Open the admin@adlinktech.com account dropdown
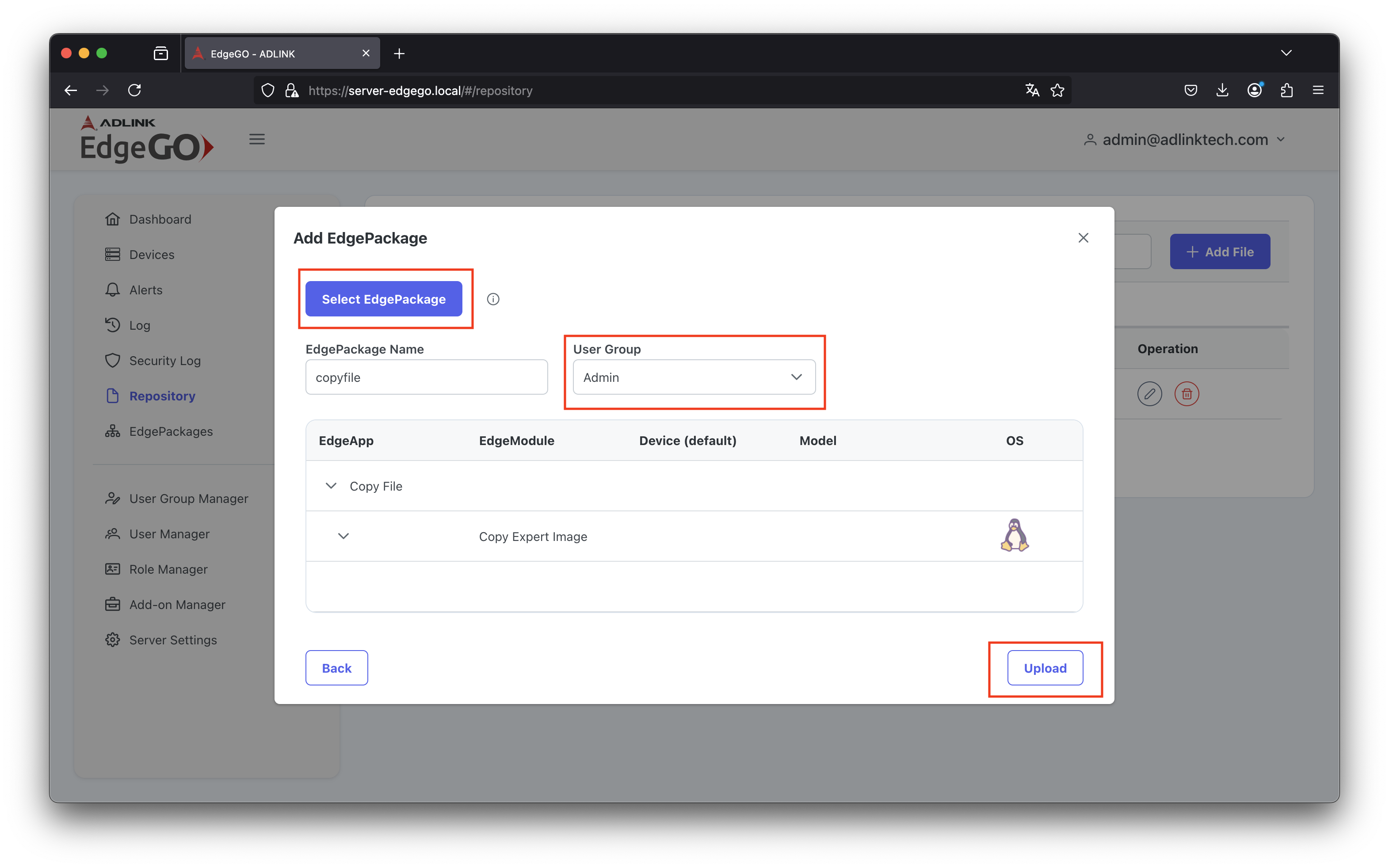1389x868 pixels. (1185, 140)
